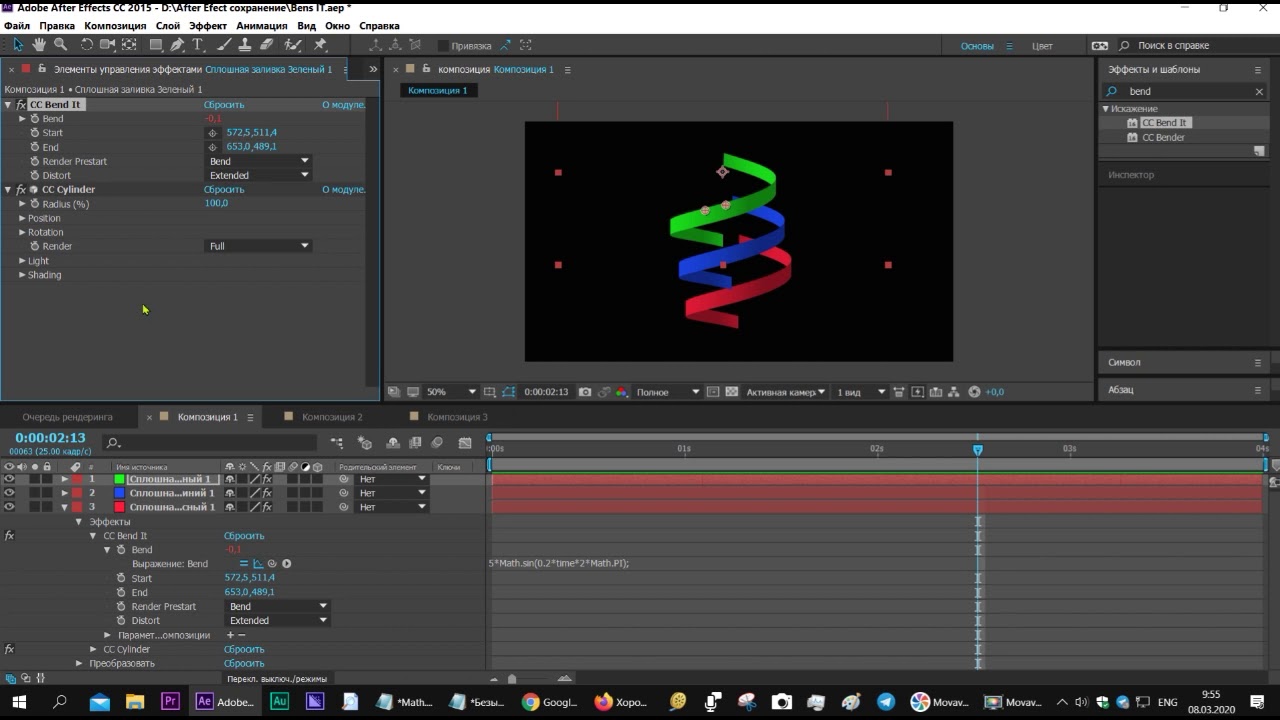This screenshot has height=720, width=1280.
Task: Open the Анимация menu
Action: [x=261, y=25]
